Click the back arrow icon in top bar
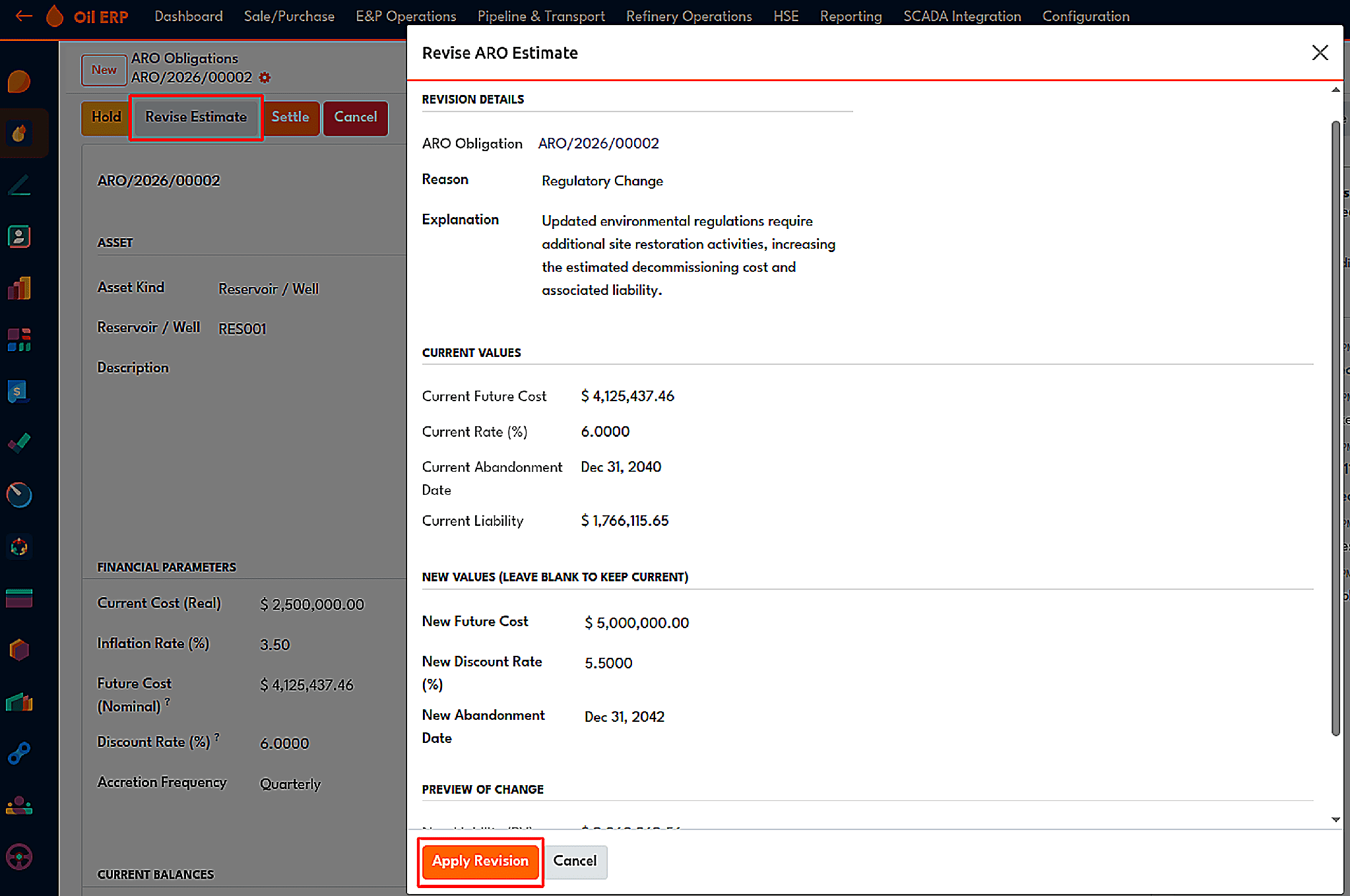 coord(24,16)
